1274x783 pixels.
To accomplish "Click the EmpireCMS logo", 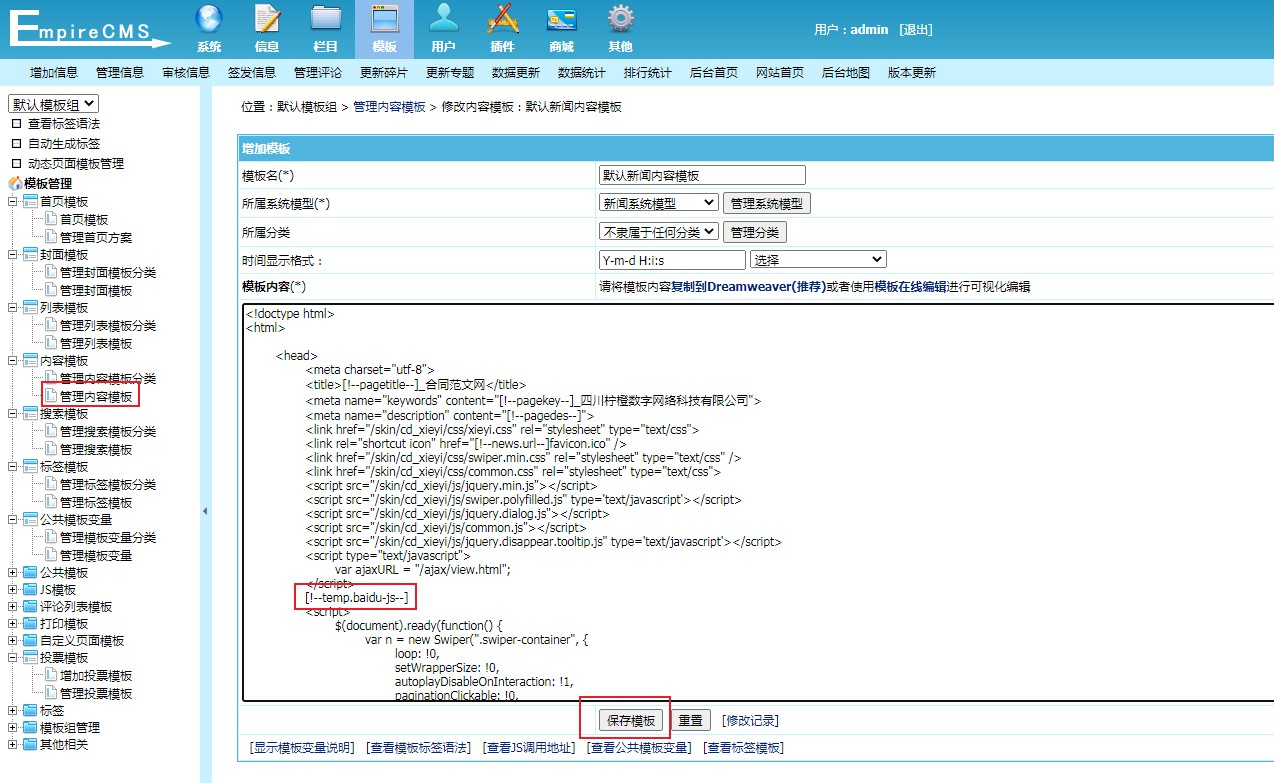I will click(90, 28).
